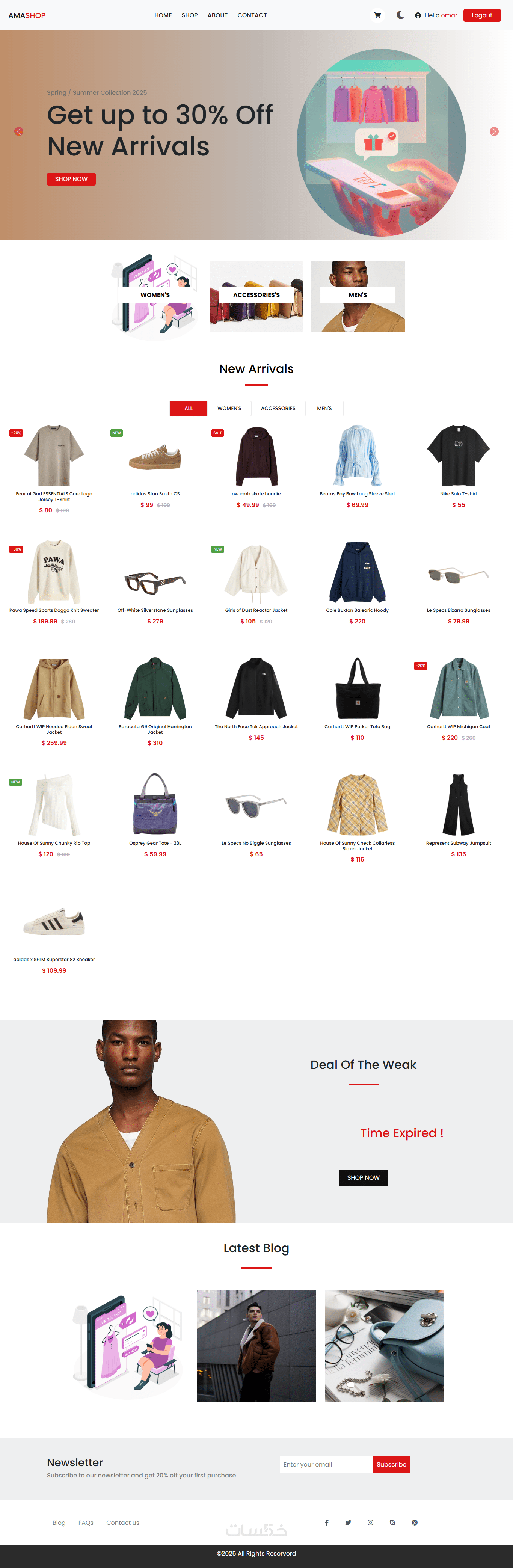
Task: Click the Subscribe newsletter button
Action: click(391, 1464)
